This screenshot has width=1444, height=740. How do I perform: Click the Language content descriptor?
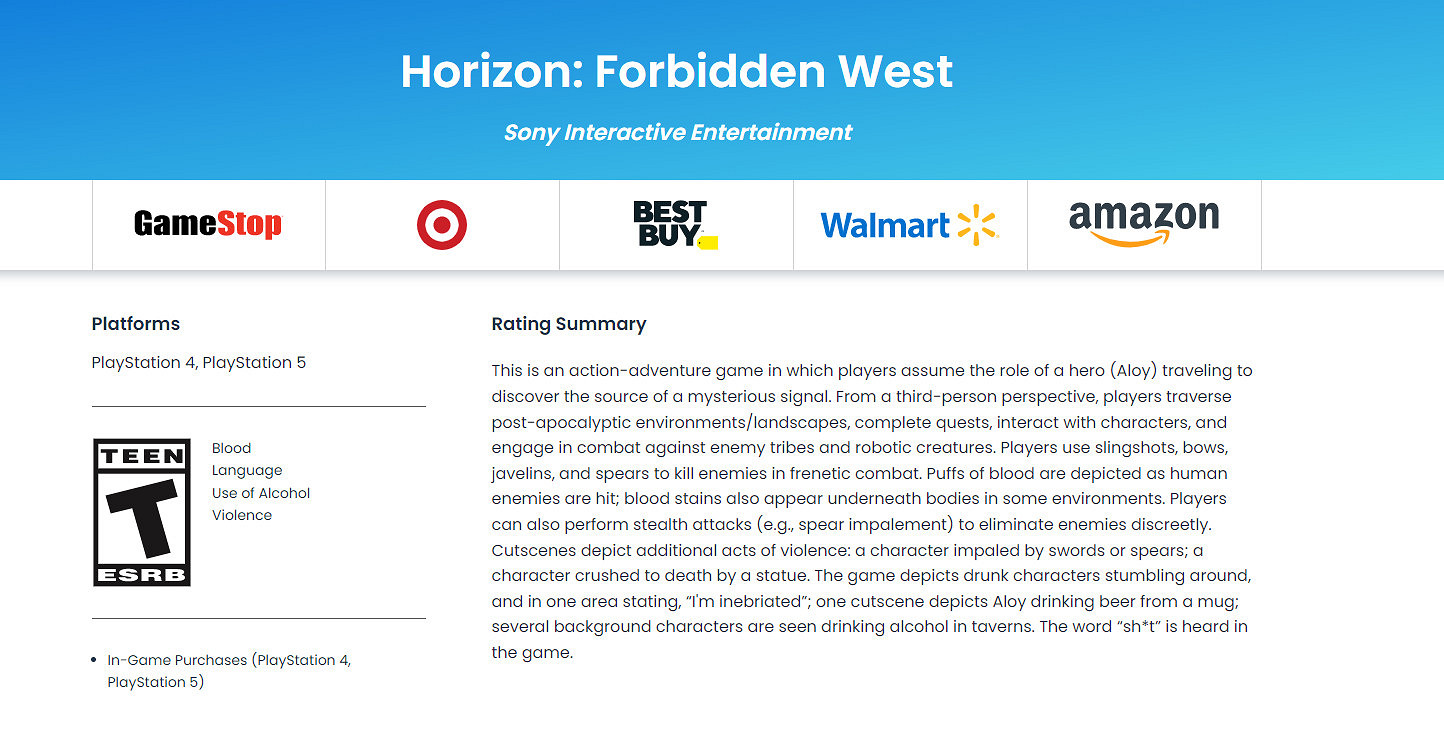click(247, 470)
